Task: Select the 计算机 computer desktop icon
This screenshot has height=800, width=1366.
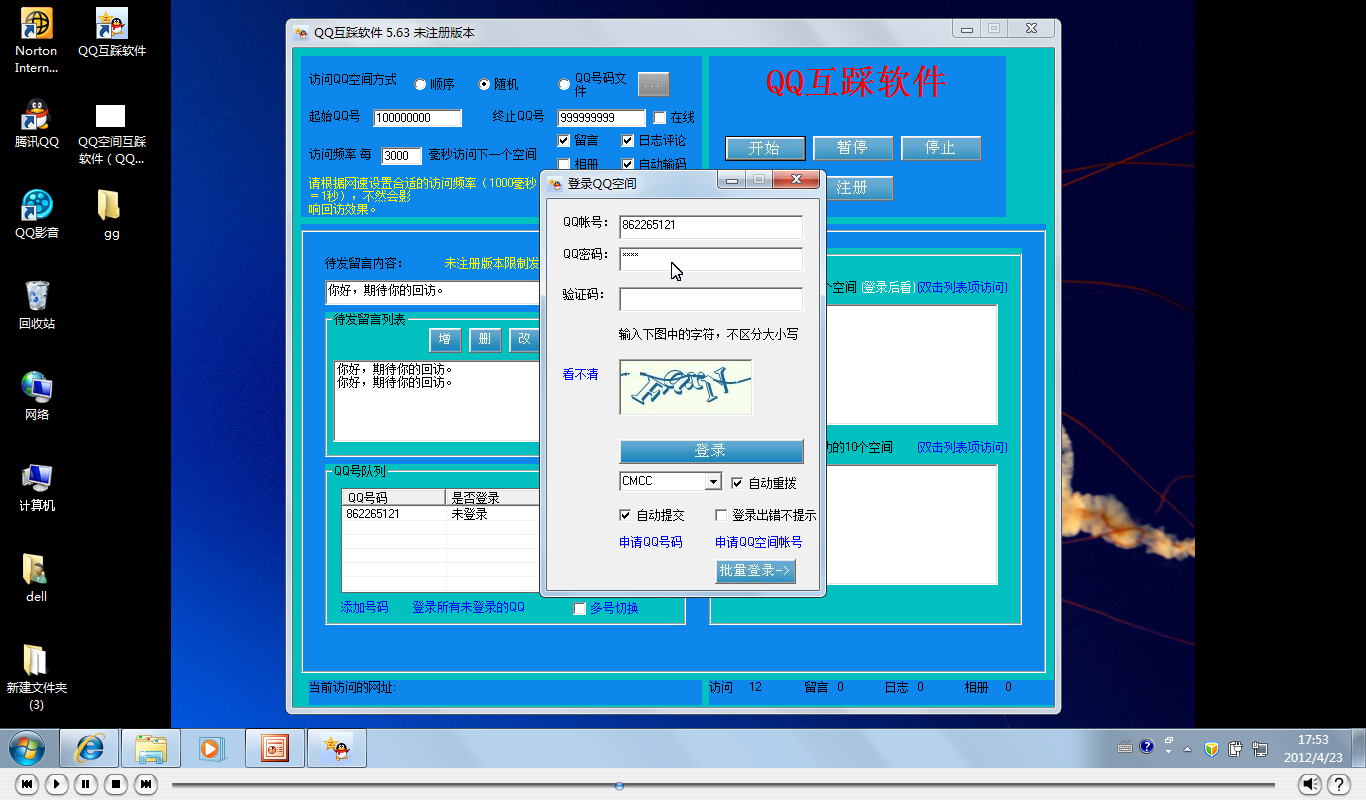Action: click(36, 488)
